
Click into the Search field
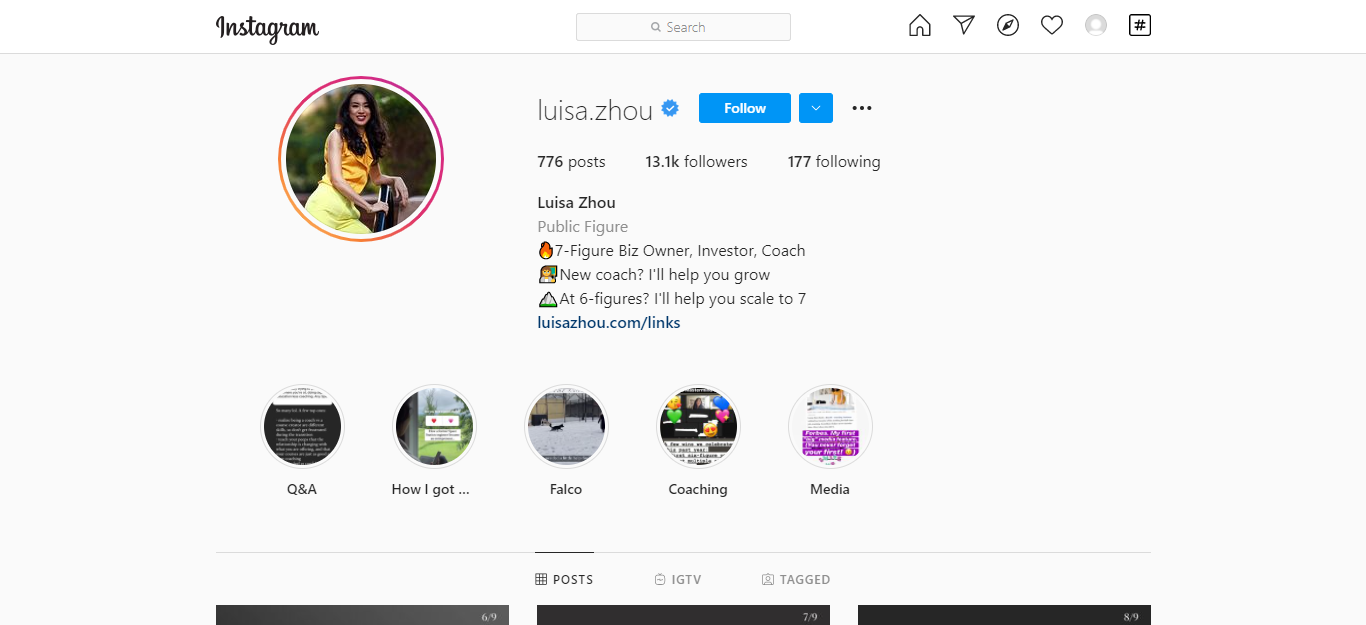pyautogui.click(x=683, y=27)
